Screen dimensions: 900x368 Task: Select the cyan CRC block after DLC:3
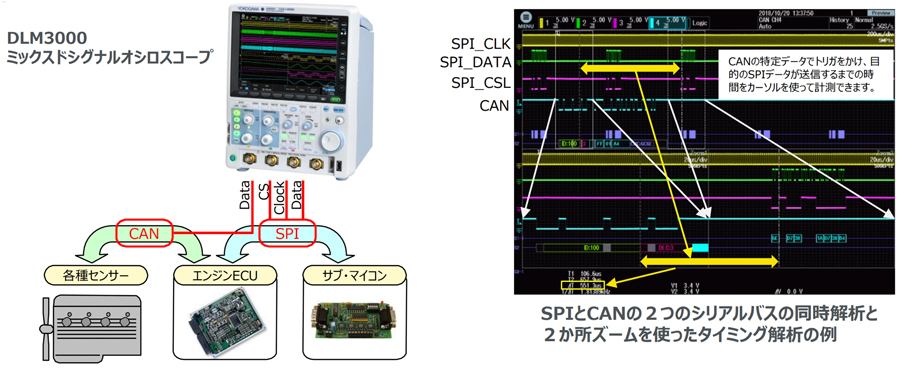[x=700, y=247]
